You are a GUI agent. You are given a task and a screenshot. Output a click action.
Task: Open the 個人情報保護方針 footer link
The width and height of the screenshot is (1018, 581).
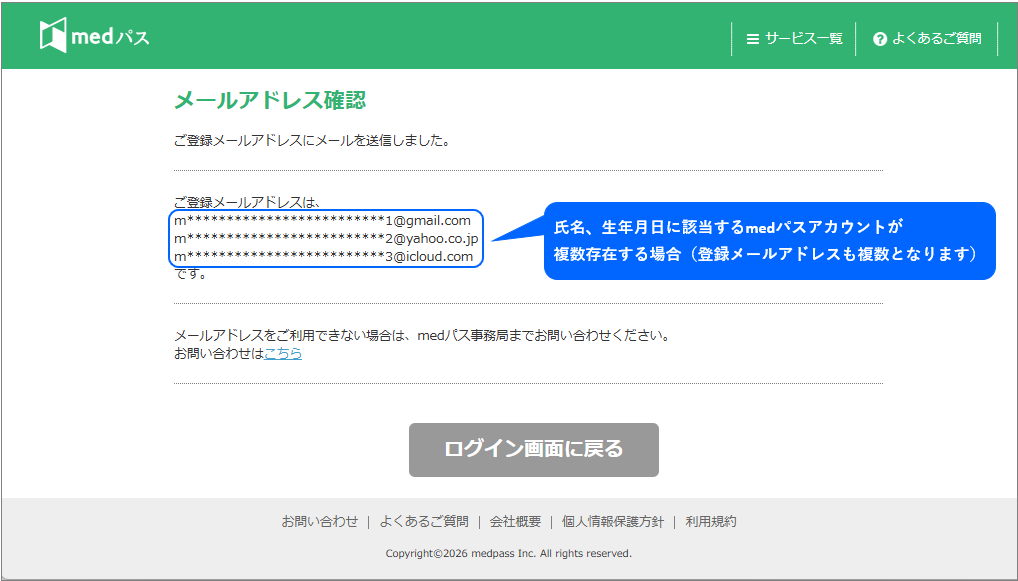pos(612,521)
